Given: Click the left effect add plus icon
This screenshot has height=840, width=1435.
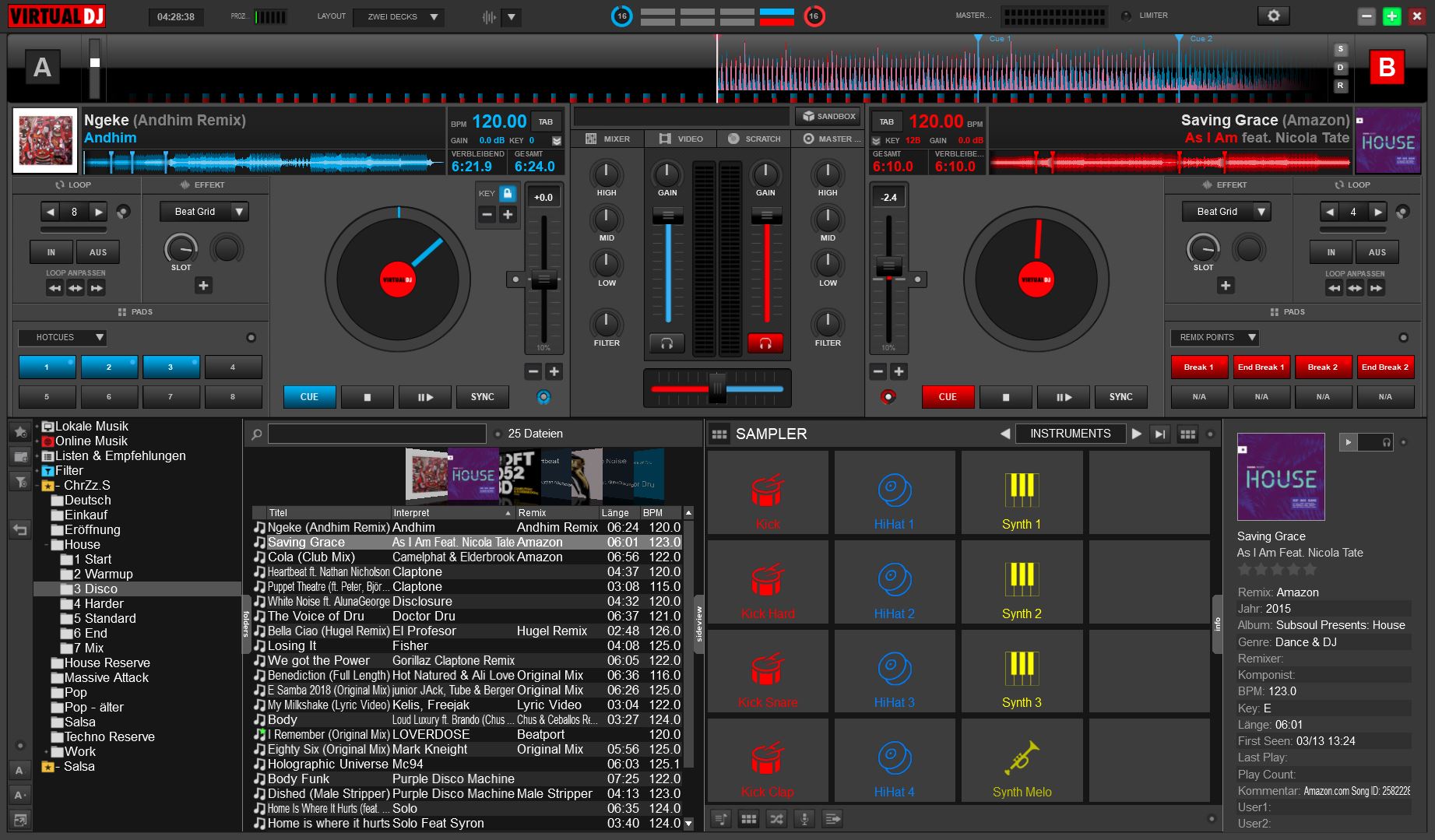Looking at the screenshot, I should tap(203, 286).
